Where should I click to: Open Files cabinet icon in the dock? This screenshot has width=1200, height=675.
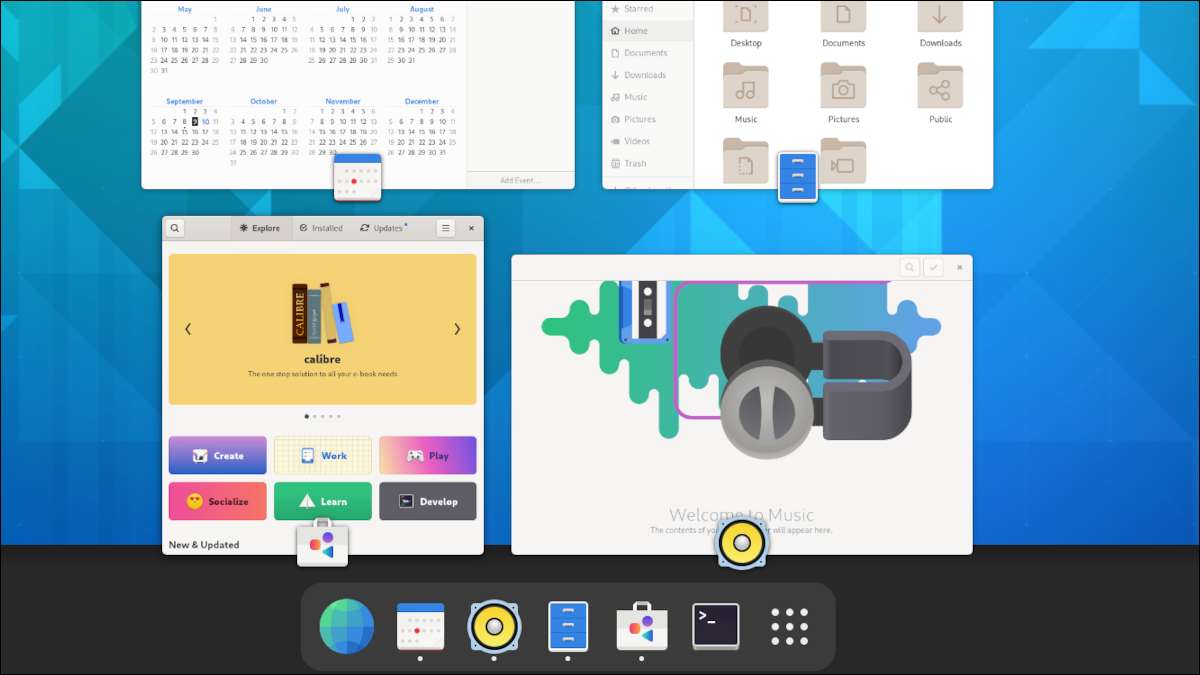point(568,626)
